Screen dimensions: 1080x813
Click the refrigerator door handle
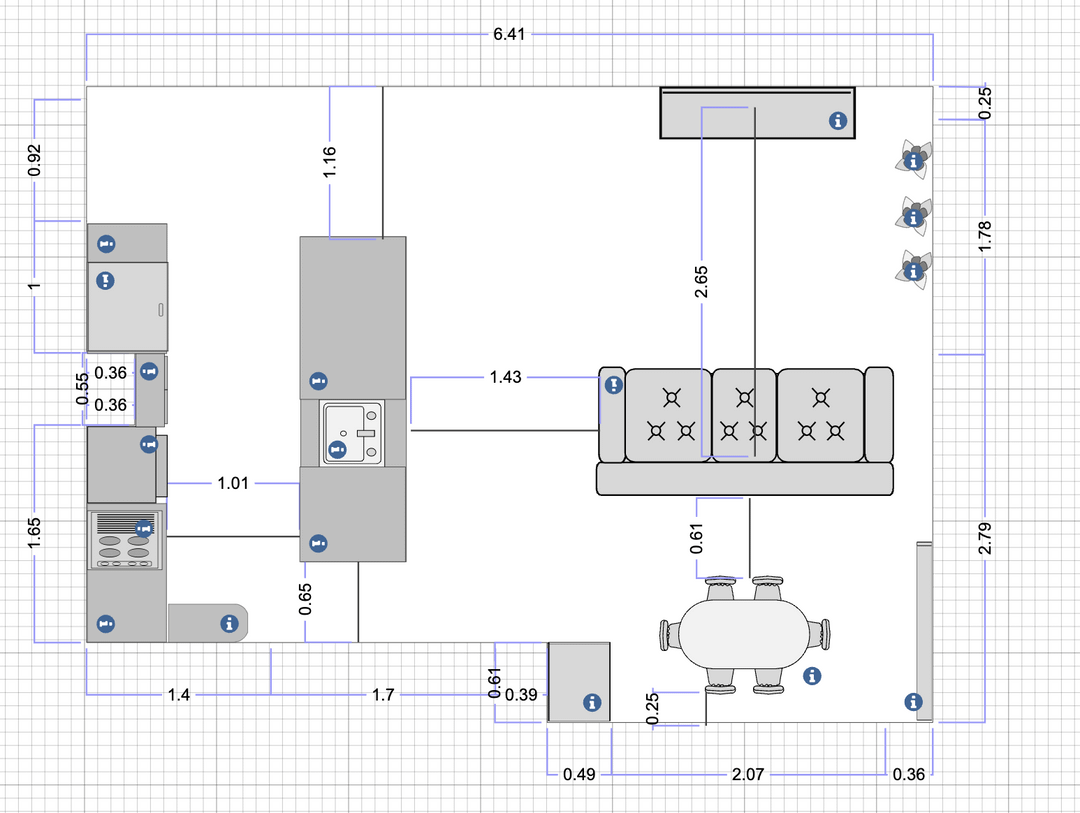(161, 310)
